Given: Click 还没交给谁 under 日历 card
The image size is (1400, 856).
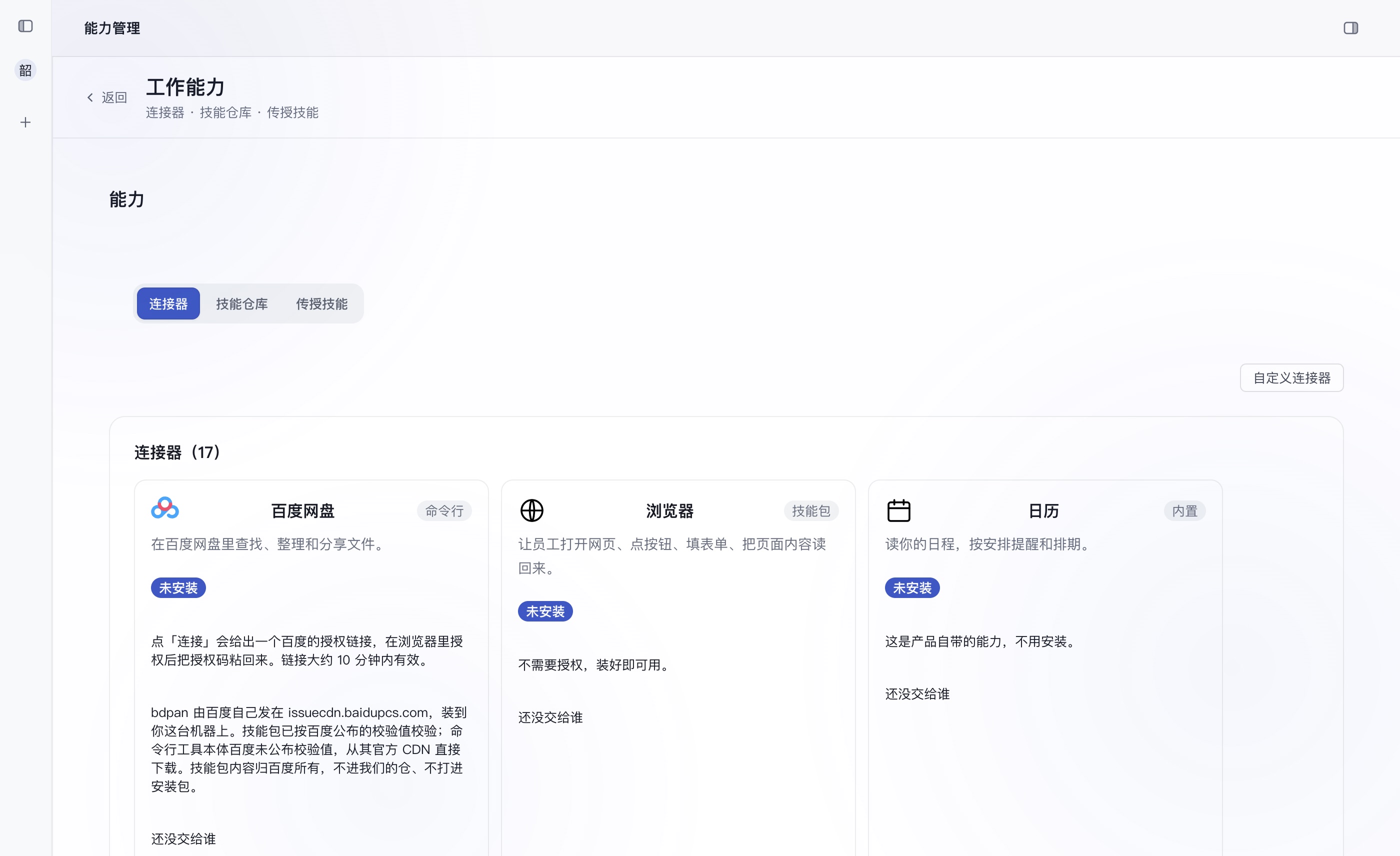Looking at the screenshot, I should [917, 693].
